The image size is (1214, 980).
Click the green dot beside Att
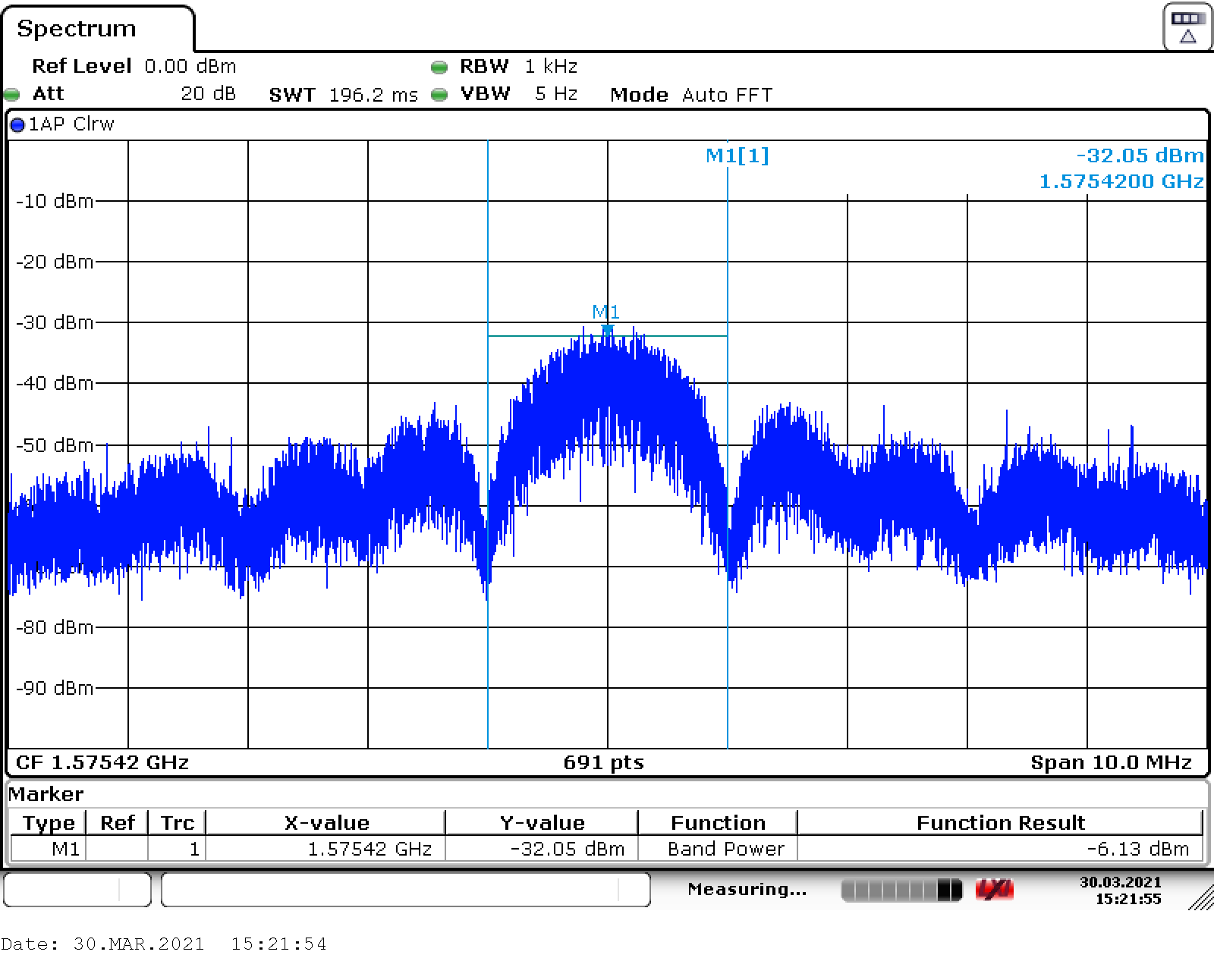11,95
